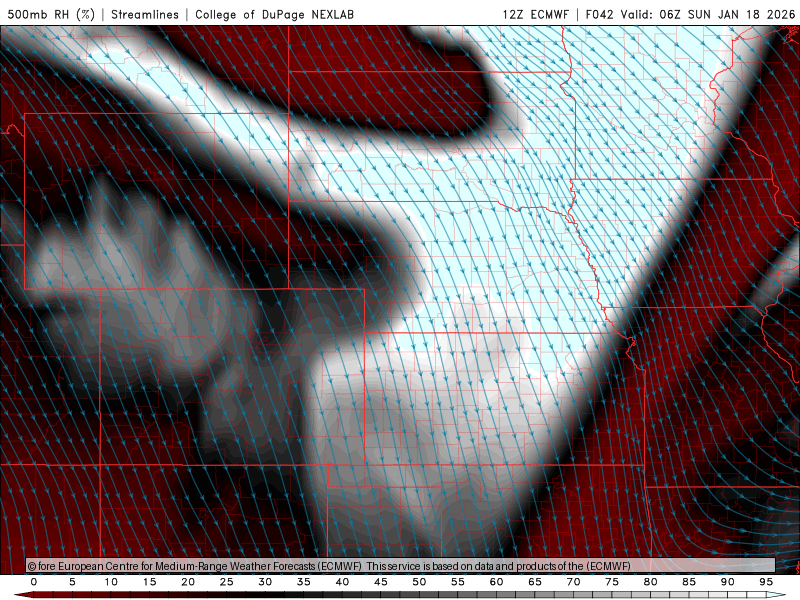This screenshot has width=800, height=600.
Task: Pick the colorbar label "45"
Action: click(x=381, y=582)
